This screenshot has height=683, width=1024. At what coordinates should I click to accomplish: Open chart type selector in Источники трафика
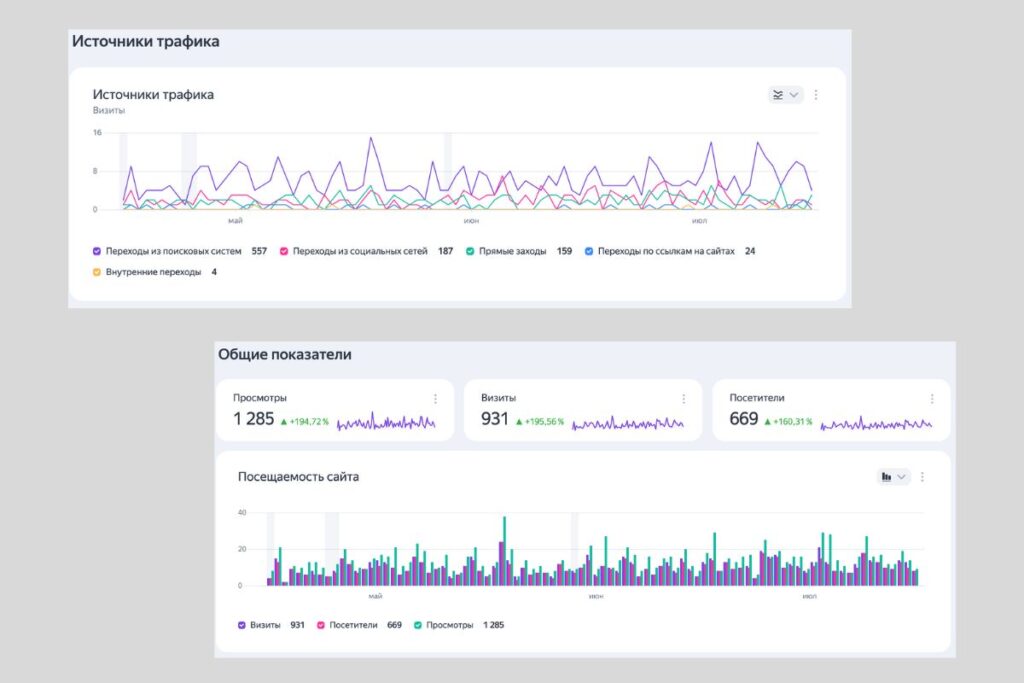(786, 95)
